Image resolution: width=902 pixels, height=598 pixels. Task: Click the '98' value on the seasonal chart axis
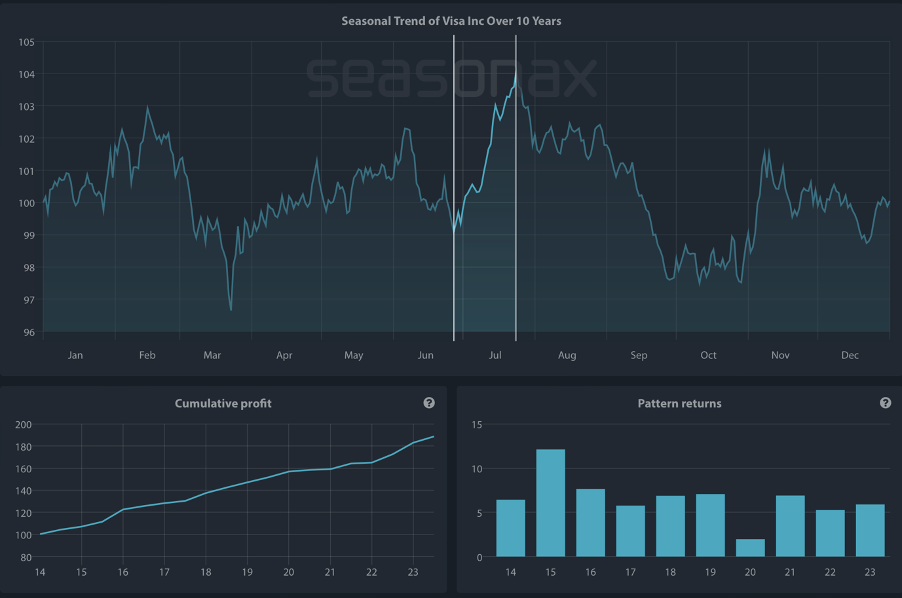29,268
